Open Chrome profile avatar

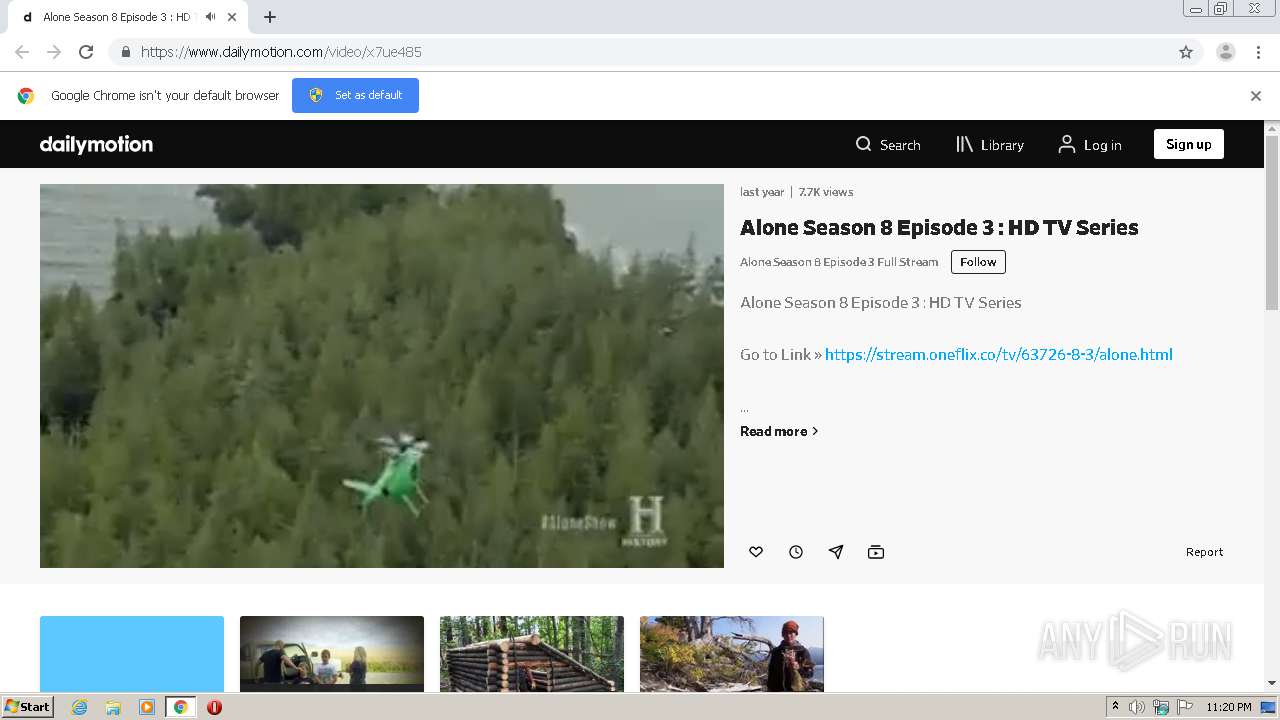[x=1226, y=52]
